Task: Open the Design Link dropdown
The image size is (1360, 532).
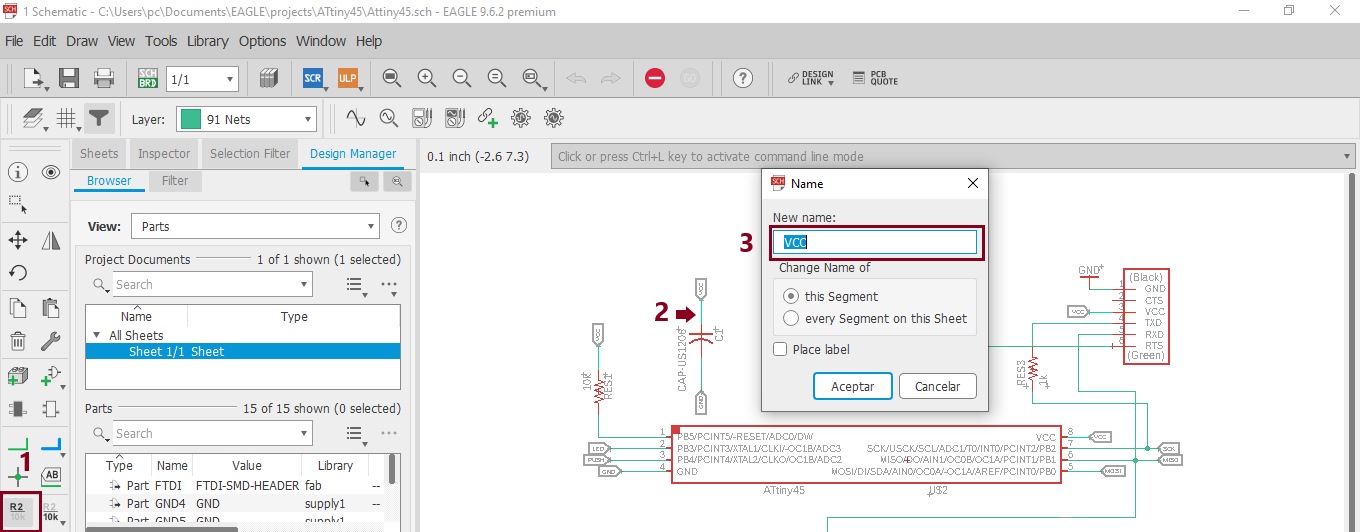Action: point(811,78)
